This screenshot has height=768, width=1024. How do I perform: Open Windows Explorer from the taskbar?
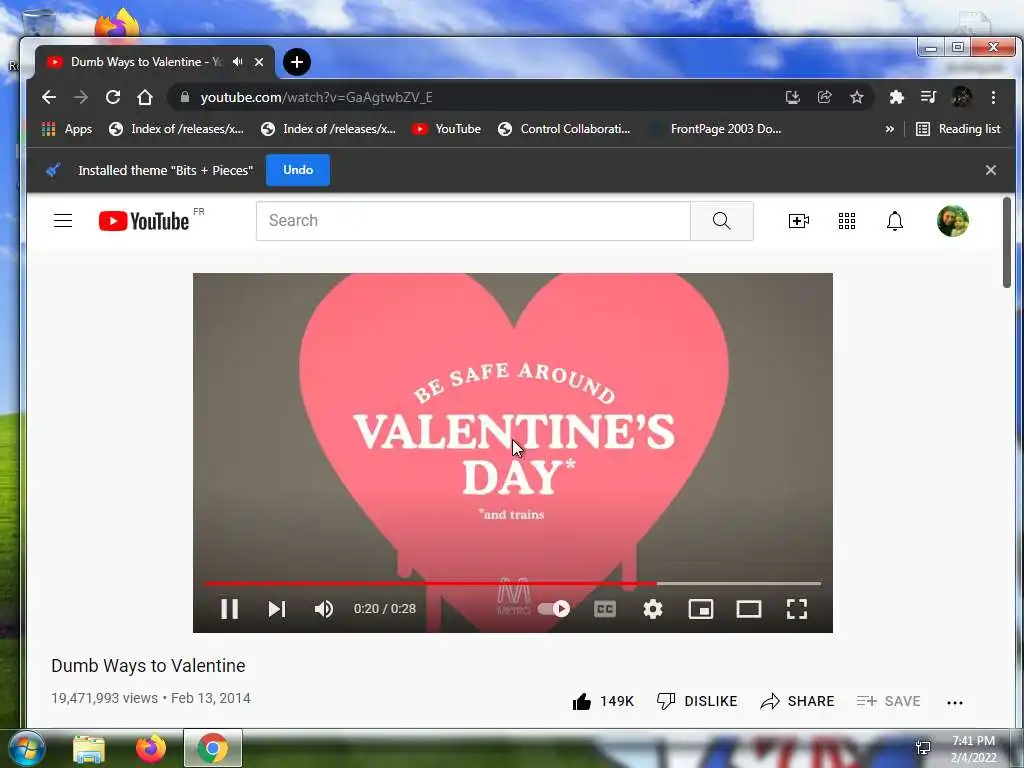point(89,748)
